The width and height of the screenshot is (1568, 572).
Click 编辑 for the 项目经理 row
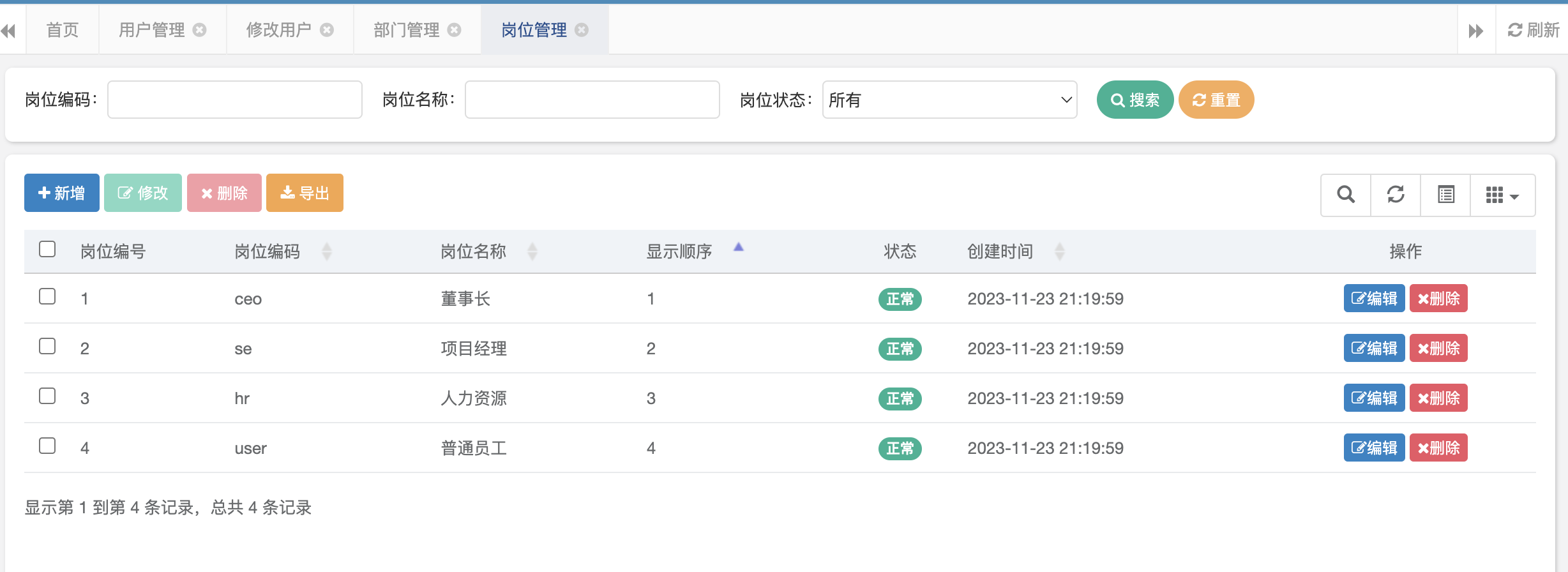[1374, 348]
